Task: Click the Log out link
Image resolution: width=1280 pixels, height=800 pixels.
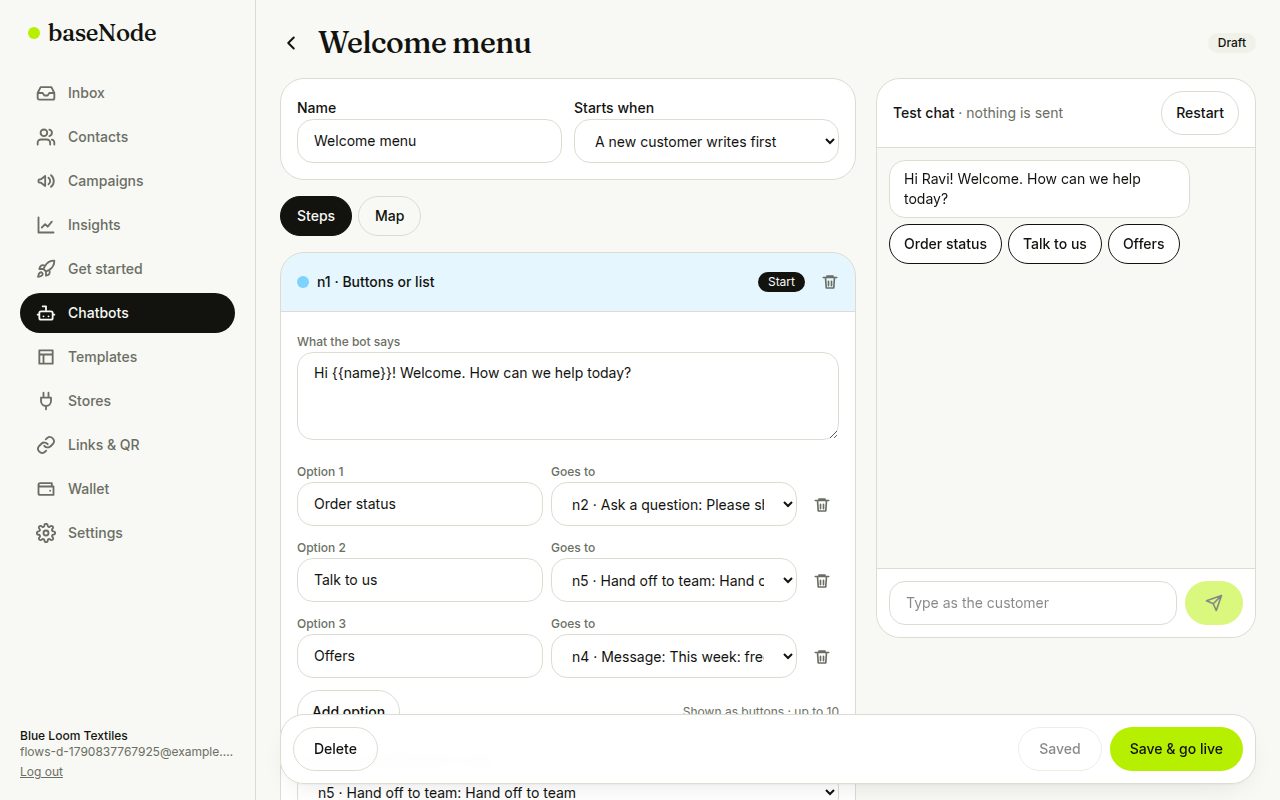Action: (x=41, y=772)
